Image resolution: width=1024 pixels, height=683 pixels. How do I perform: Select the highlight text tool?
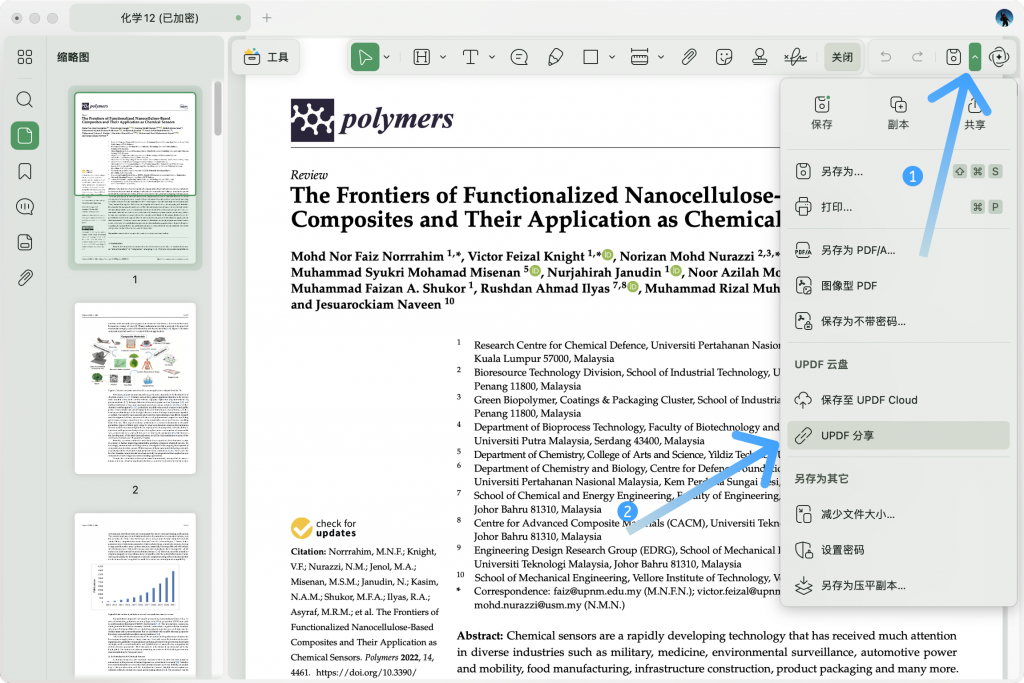[x=422, y=57]
